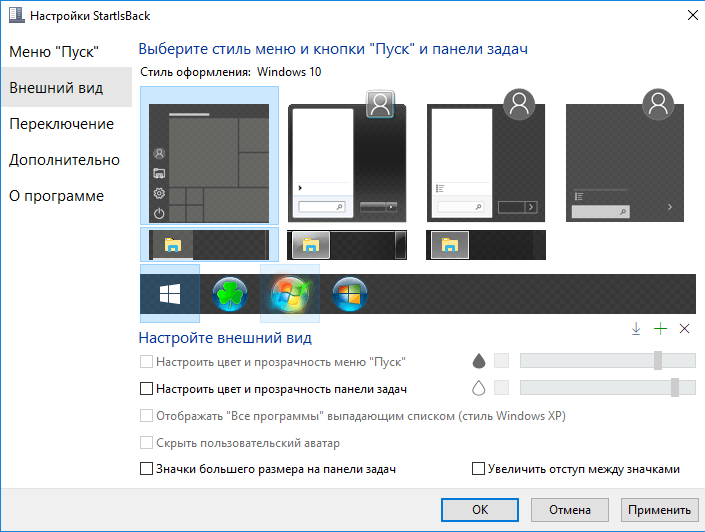The image size is (705, 532).
Task: Confirm settings with the OK button
Action: pyautogui.click(x=480, y=510)
